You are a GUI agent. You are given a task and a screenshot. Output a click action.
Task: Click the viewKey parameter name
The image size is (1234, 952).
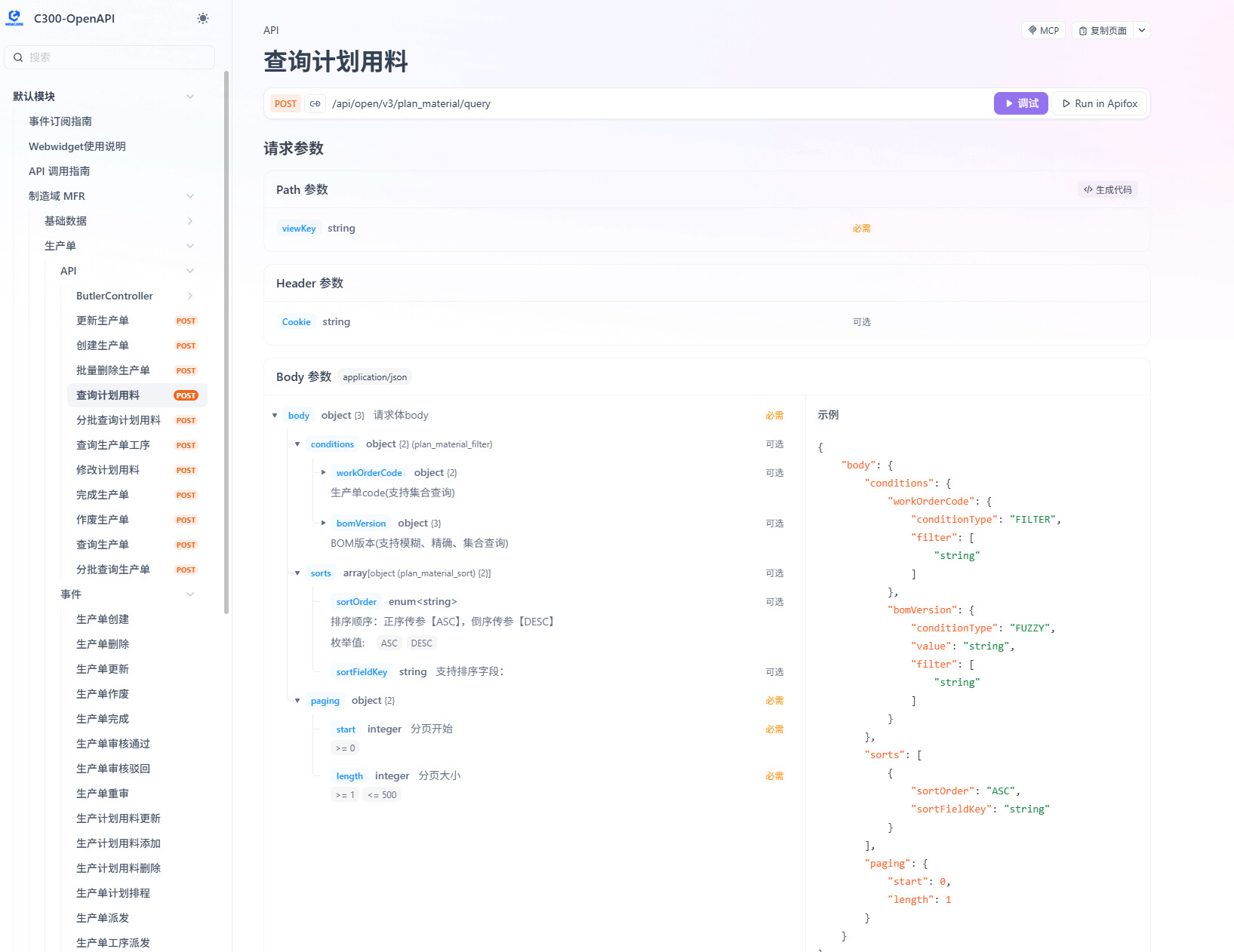299,229
